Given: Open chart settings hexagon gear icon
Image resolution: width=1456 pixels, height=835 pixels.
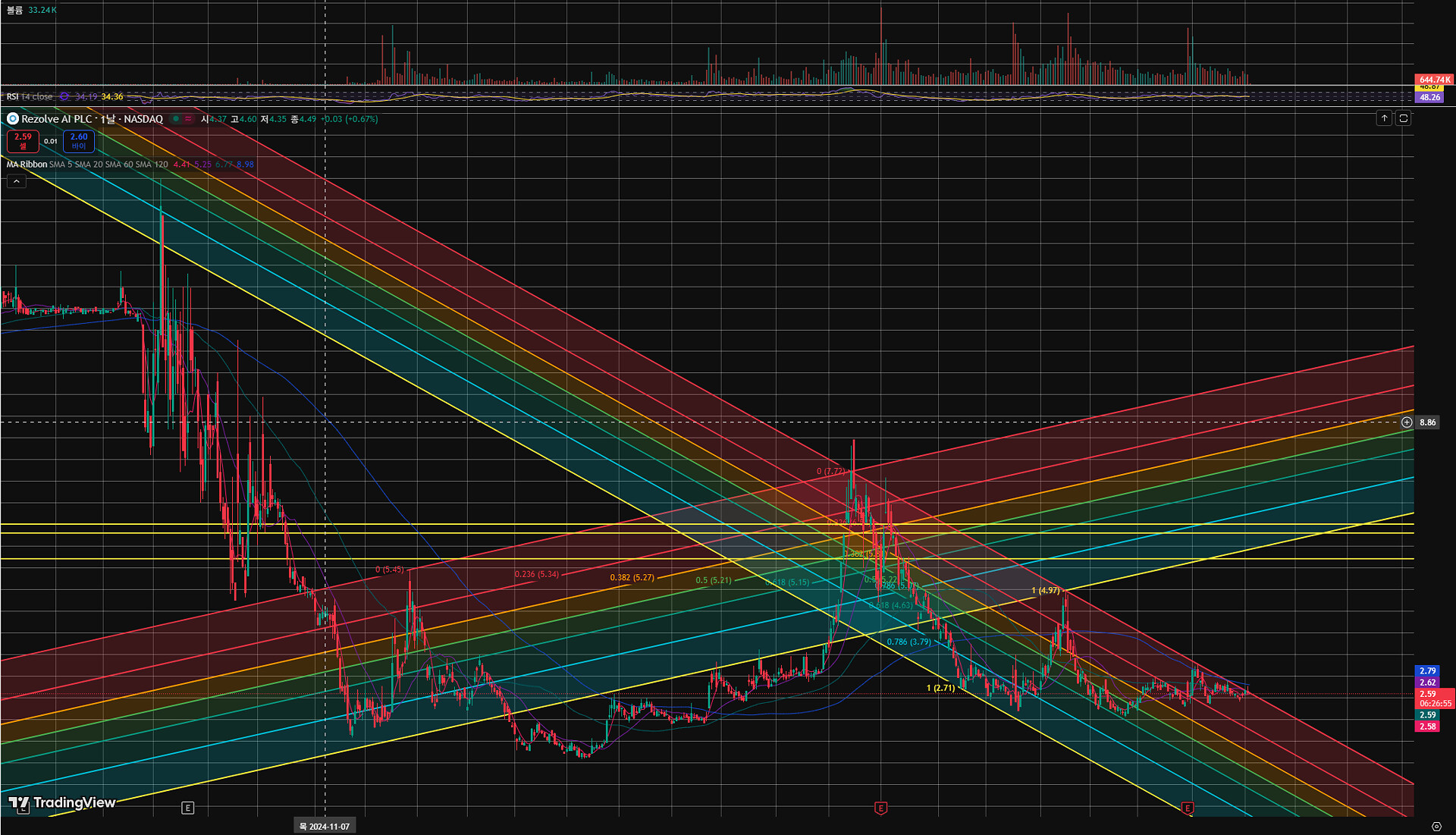Looking at the screenshot, I should click(x=1436, y=827).
